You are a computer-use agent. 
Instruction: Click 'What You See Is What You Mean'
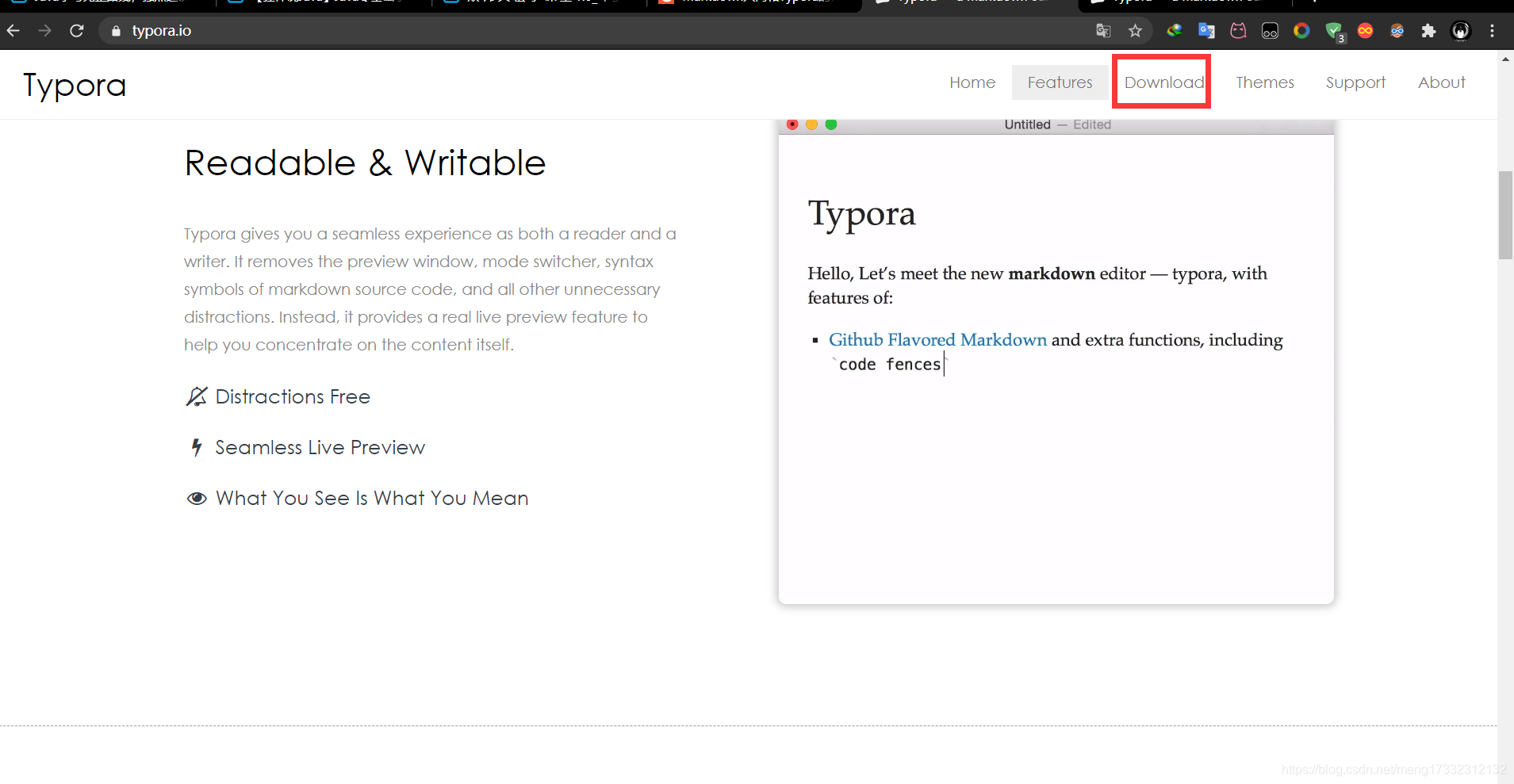[x=372, y=499]
